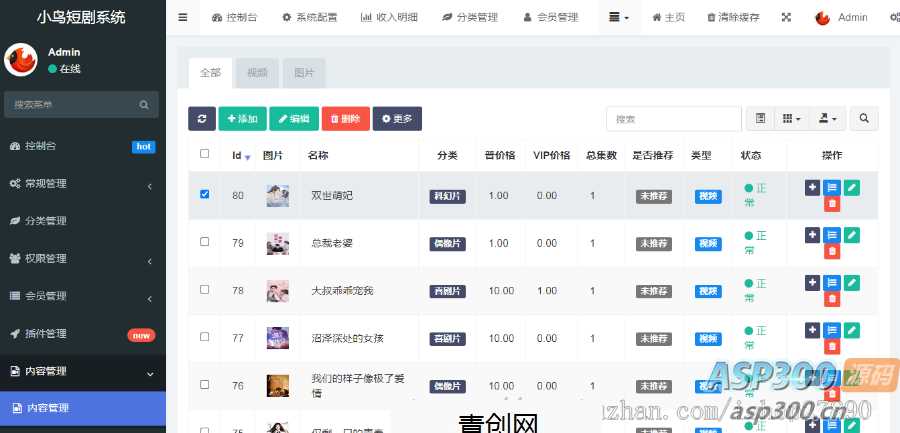Click red trash icon in row 80

coord(832,204)
